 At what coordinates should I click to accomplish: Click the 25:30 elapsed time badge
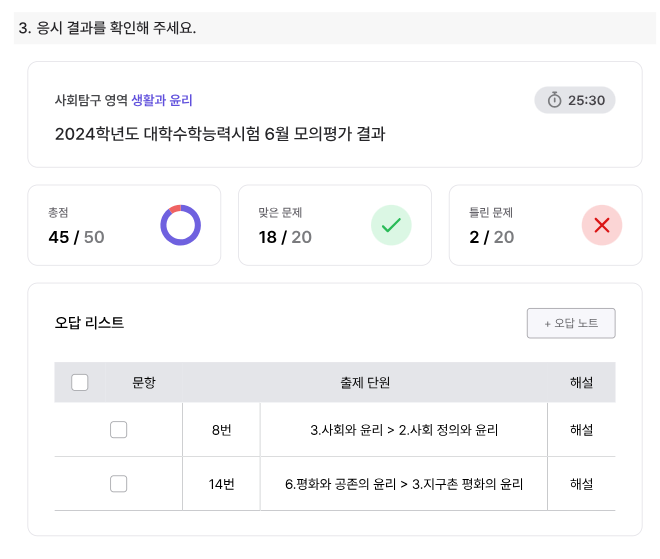[x=575, y=100]
